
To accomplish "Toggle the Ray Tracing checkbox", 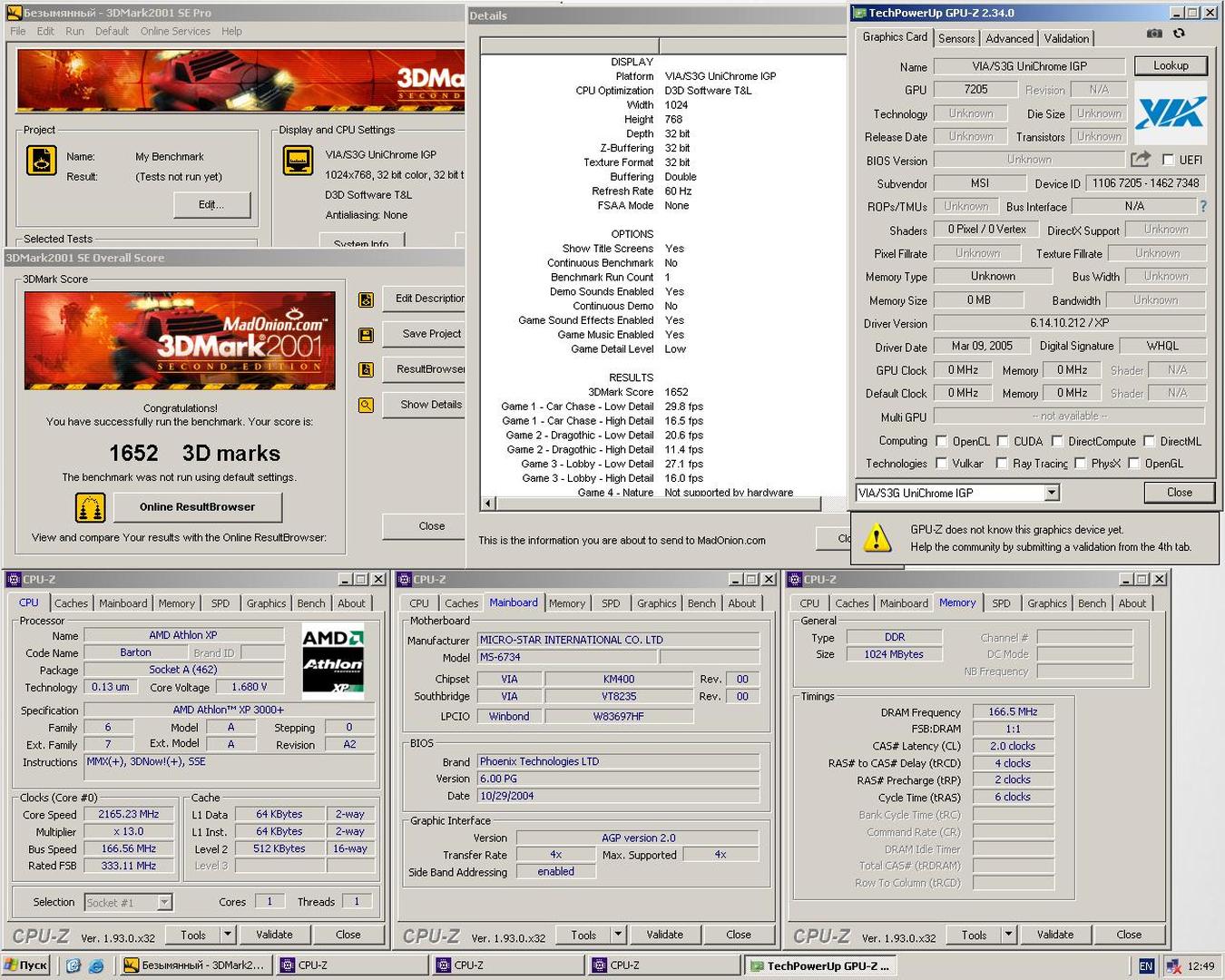I will (1002, 463).
